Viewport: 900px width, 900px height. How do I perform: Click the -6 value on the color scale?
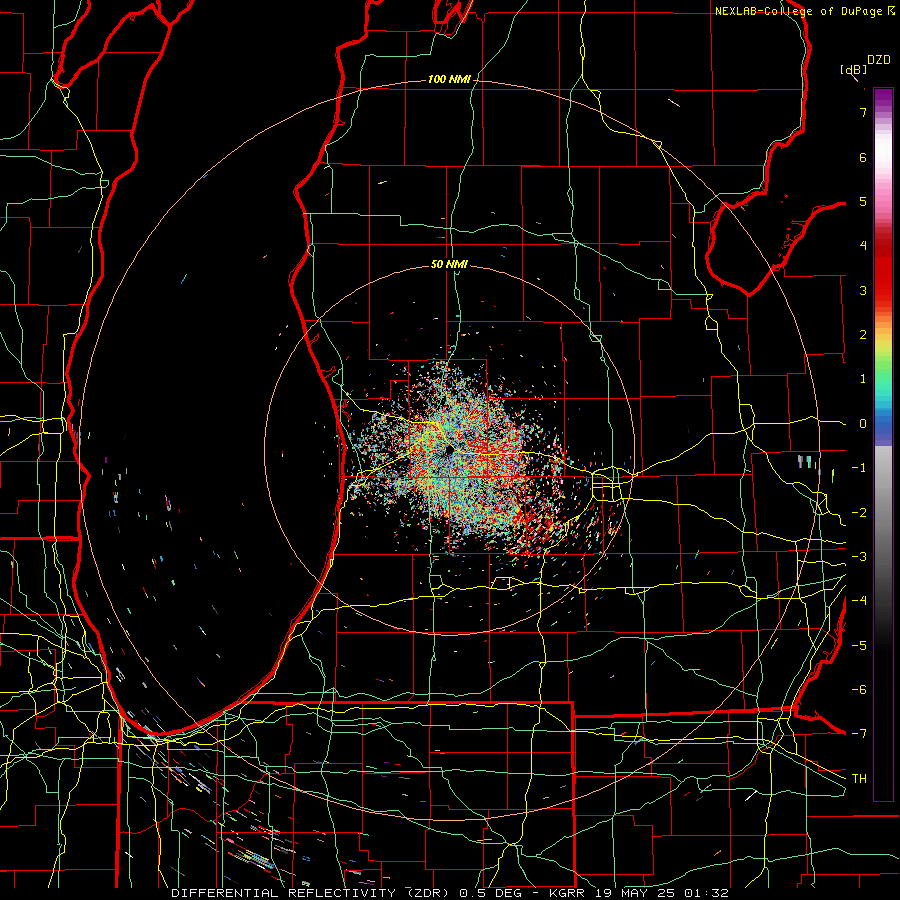(x=859, y=690)
